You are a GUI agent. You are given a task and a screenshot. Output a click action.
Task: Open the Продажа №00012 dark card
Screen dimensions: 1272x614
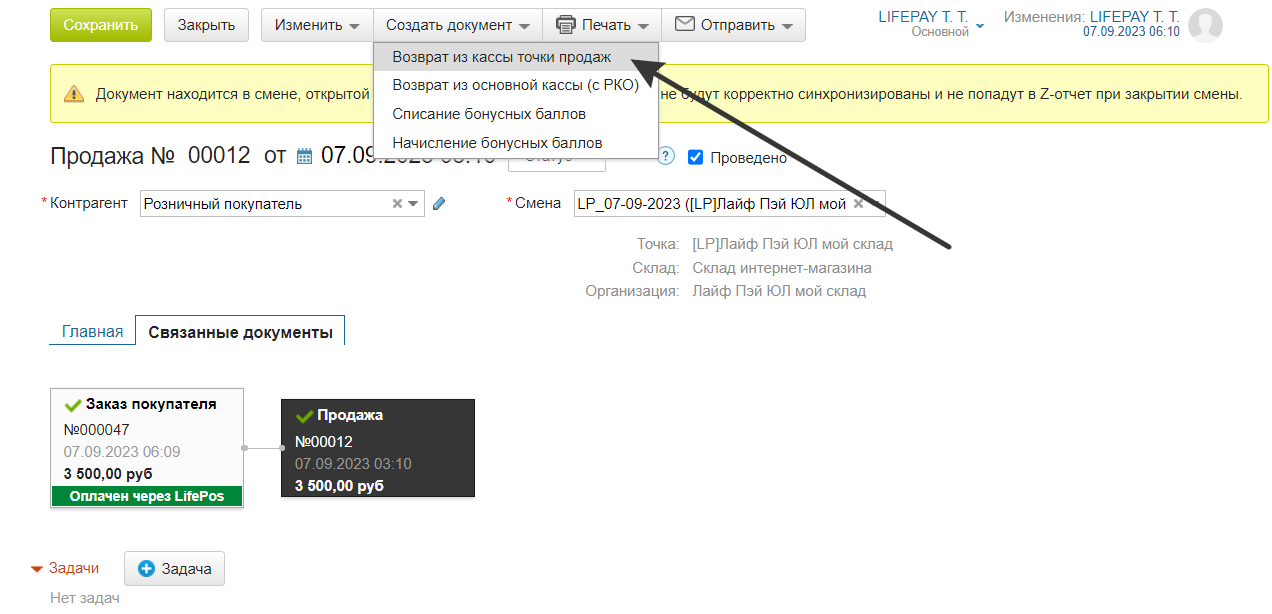tap(378, 448)
